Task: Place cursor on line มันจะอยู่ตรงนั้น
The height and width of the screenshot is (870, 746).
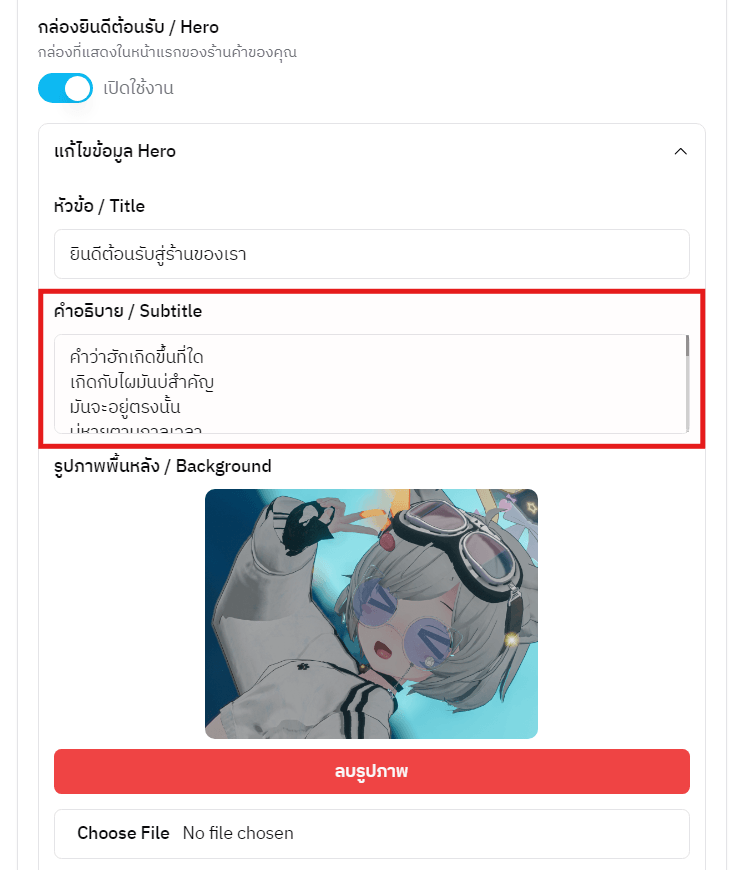Action: tap(125, 407)
